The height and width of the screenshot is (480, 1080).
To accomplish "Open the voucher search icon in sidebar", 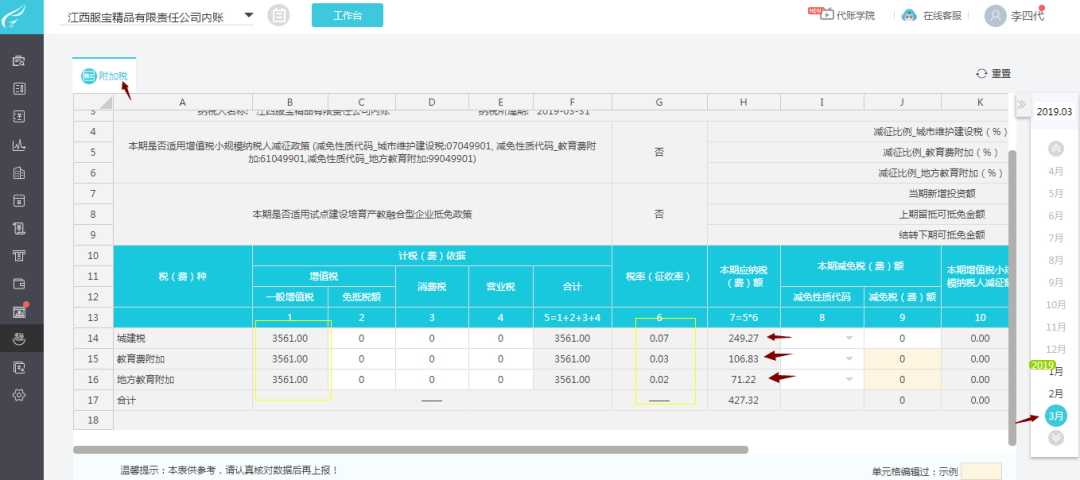I will [19, 61].
